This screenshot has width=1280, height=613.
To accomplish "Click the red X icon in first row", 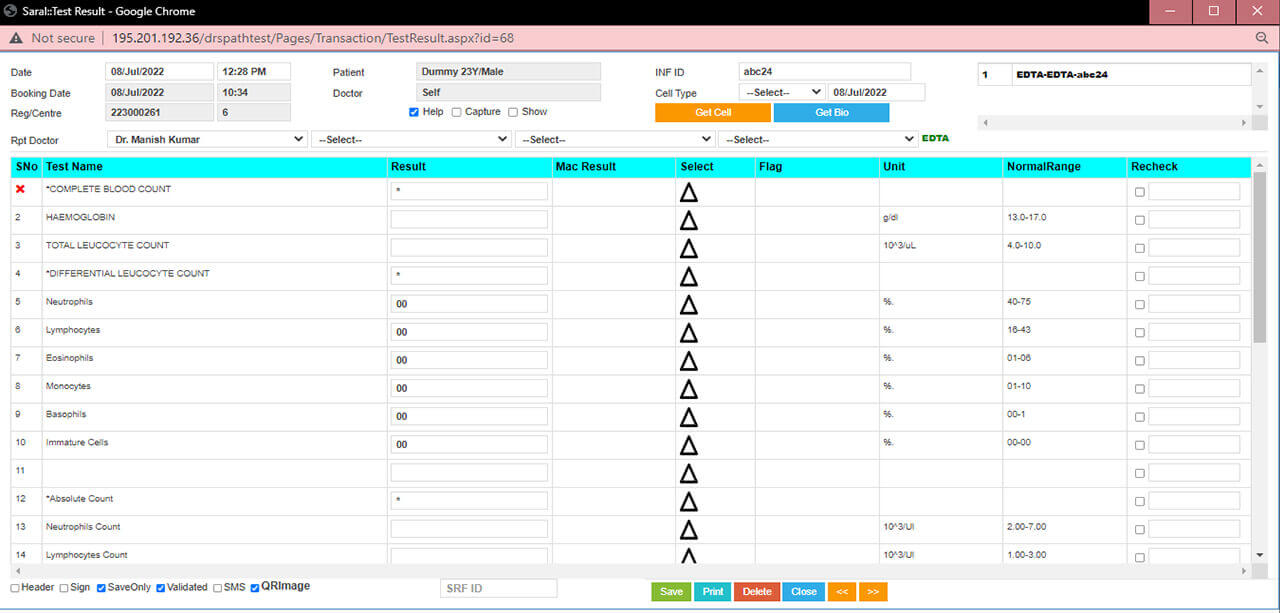I will coord(20,190).
